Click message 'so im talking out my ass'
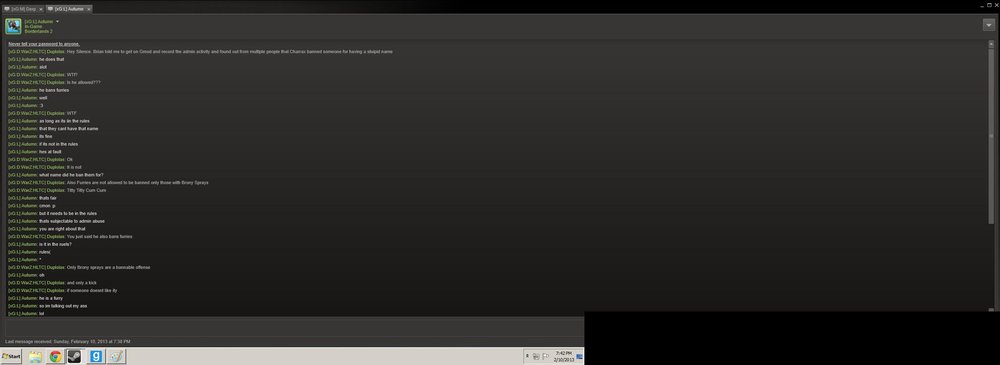 click(x=63, y=306)
